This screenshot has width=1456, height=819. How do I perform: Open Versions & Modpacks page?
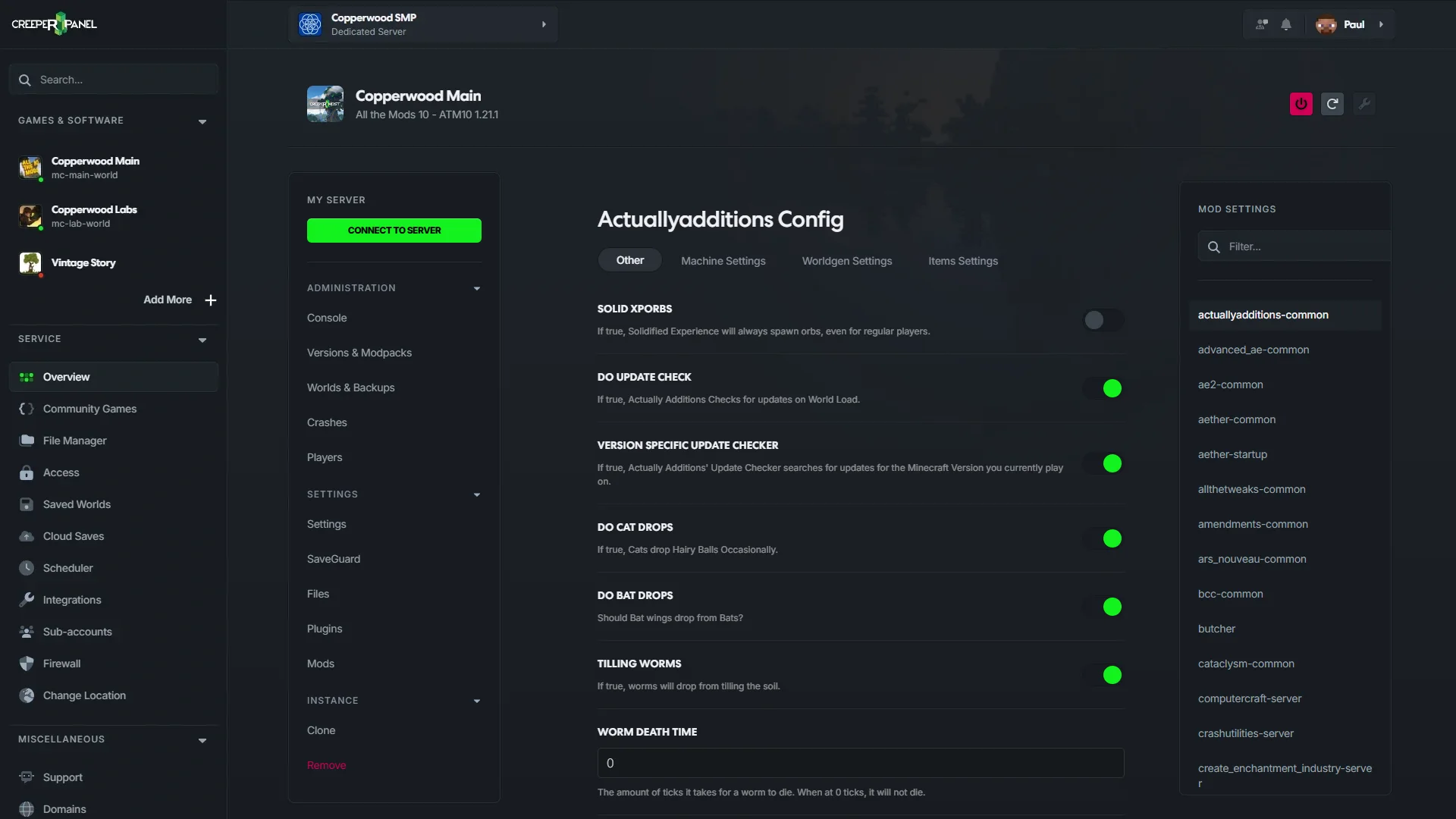359,353
